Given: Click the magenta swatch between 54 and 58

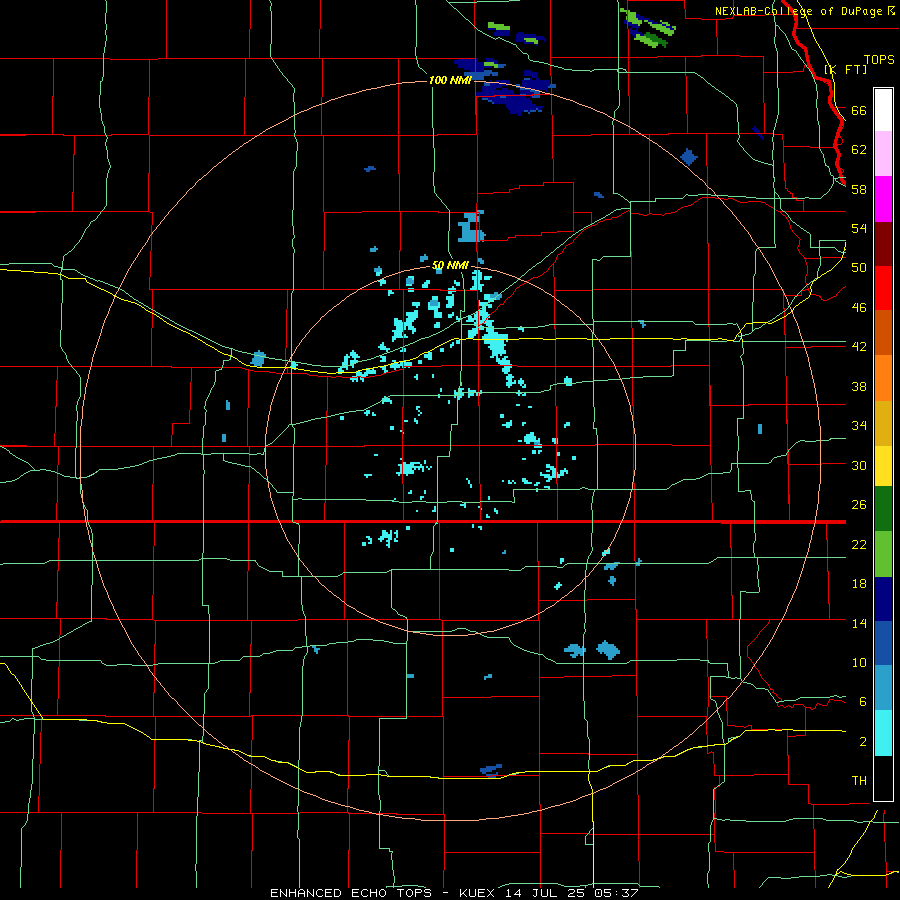Looking at the screenshot, I should (x=883, y=199).
